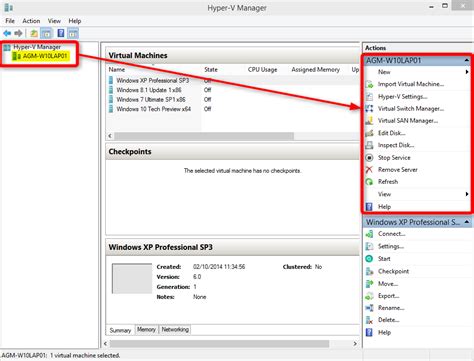
Task: Expand the View submenu in Actions
Action: (x=467, y=194)
